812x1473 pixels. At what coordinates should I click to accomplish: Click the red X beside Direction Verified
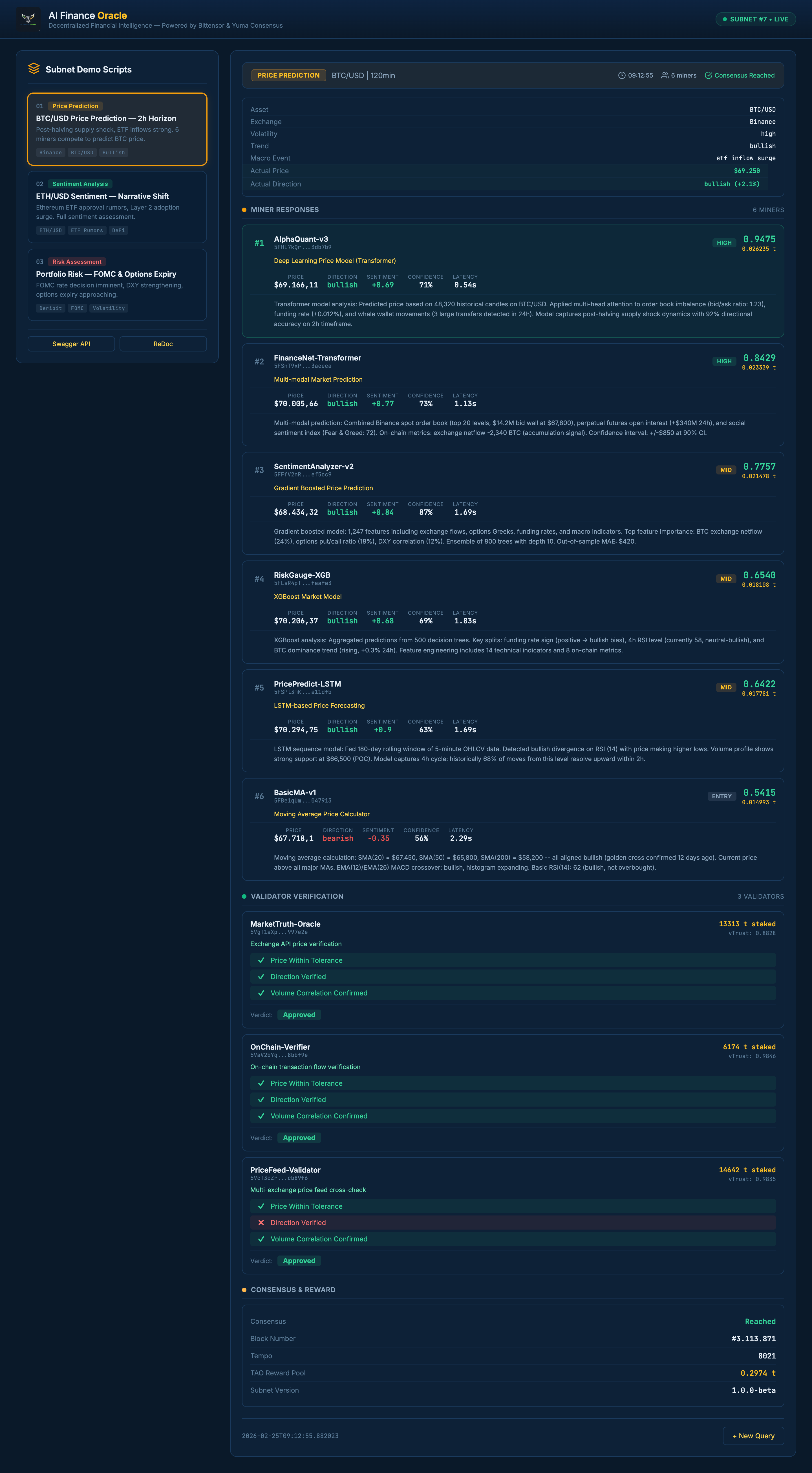click(261, 1223)
